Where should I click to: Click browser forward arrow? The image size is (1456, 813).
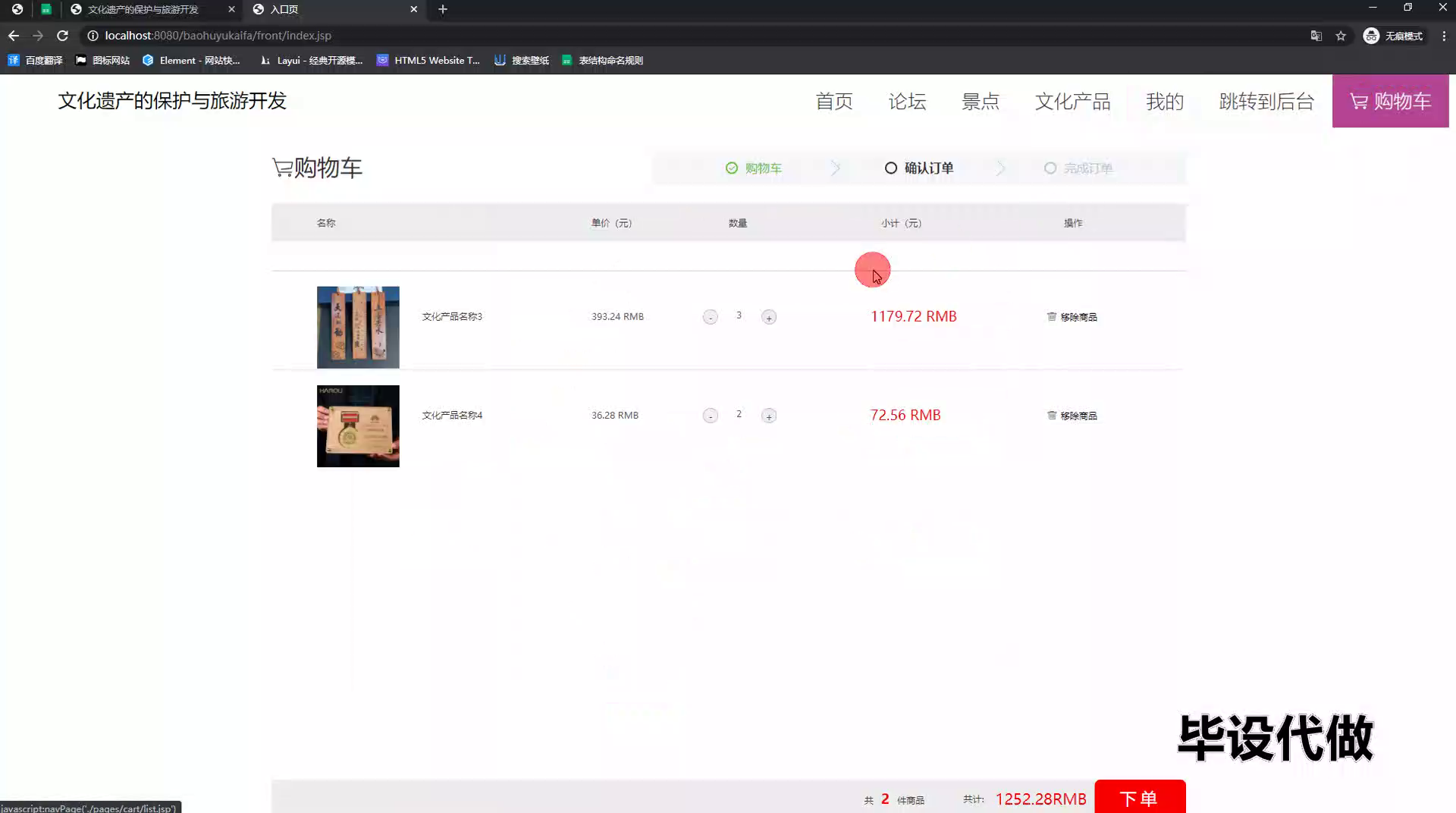coord(38,36)
